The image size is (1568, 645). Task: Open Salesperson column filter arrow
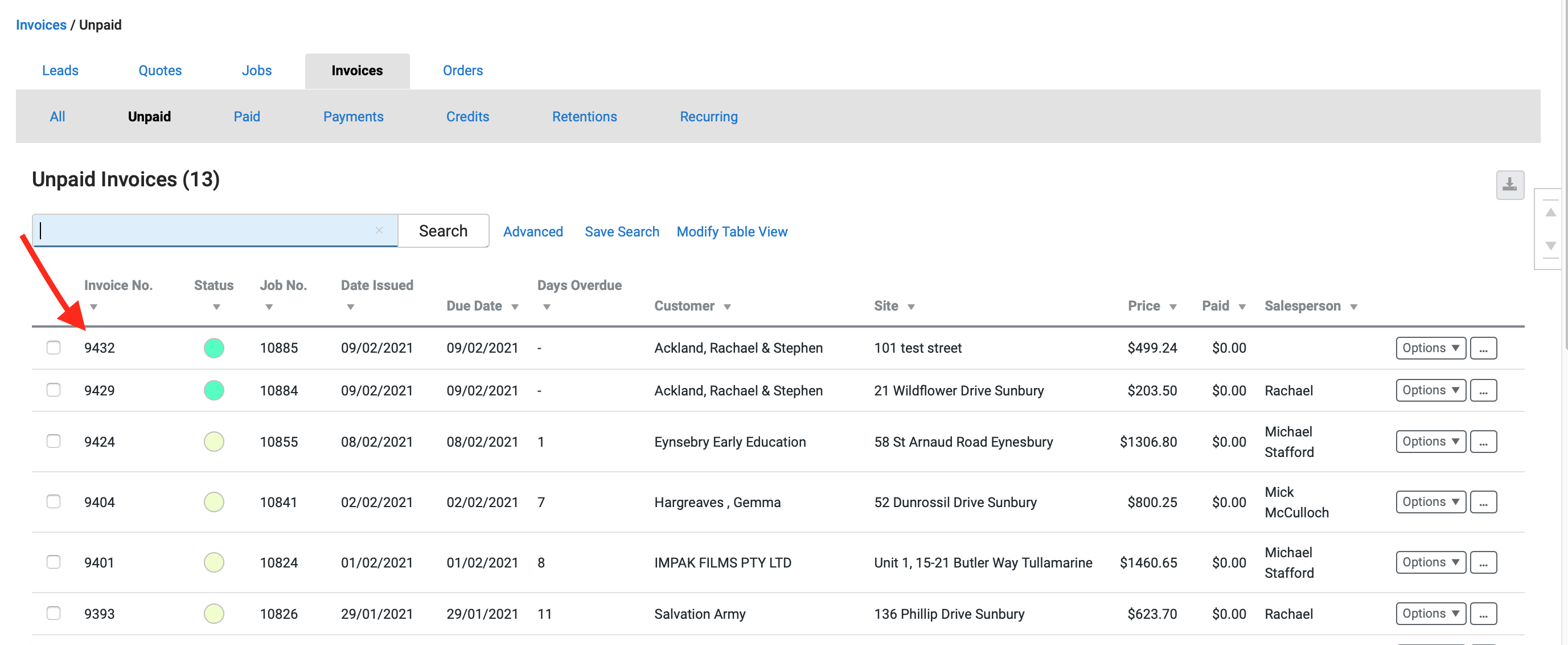1354,307
